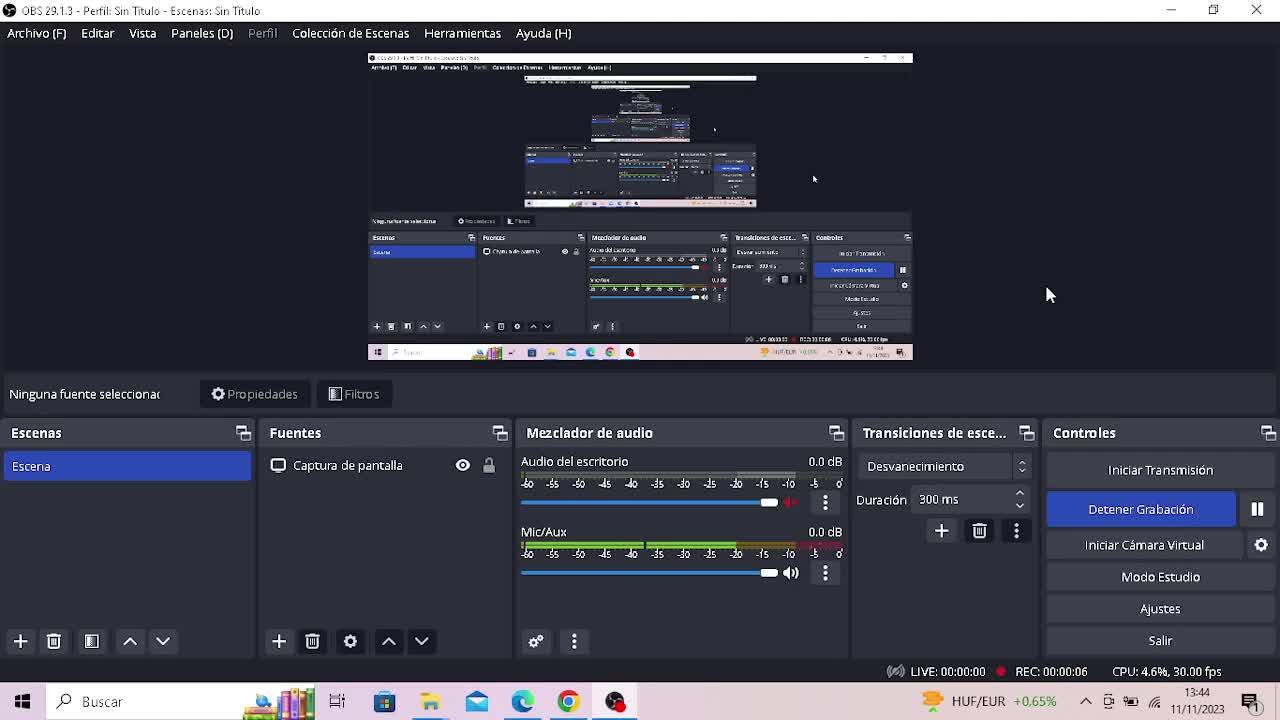The image size is (1280, 720).
Task: Undock the Controles panel
Action: 1268,433
